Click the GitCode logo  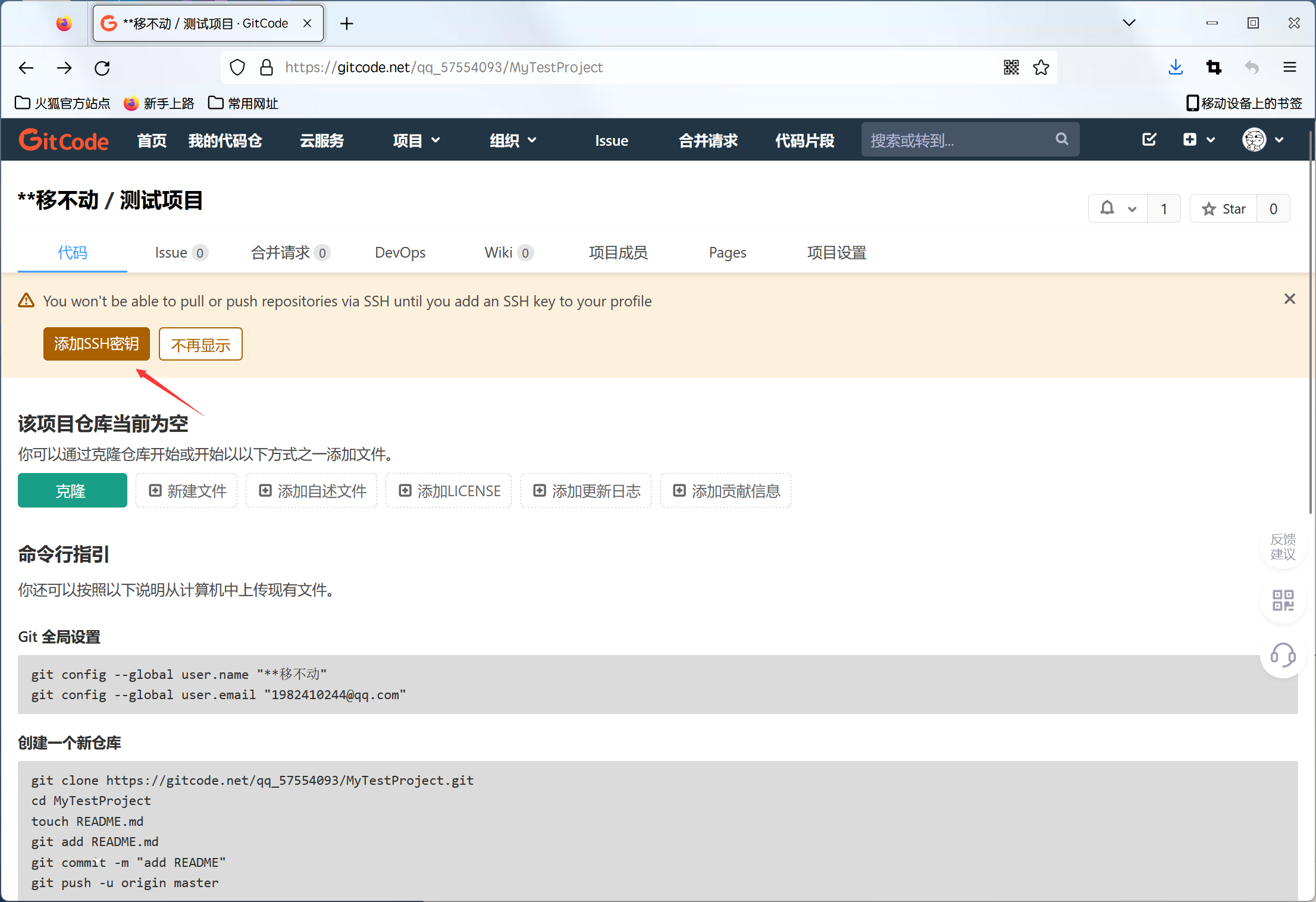64,139
